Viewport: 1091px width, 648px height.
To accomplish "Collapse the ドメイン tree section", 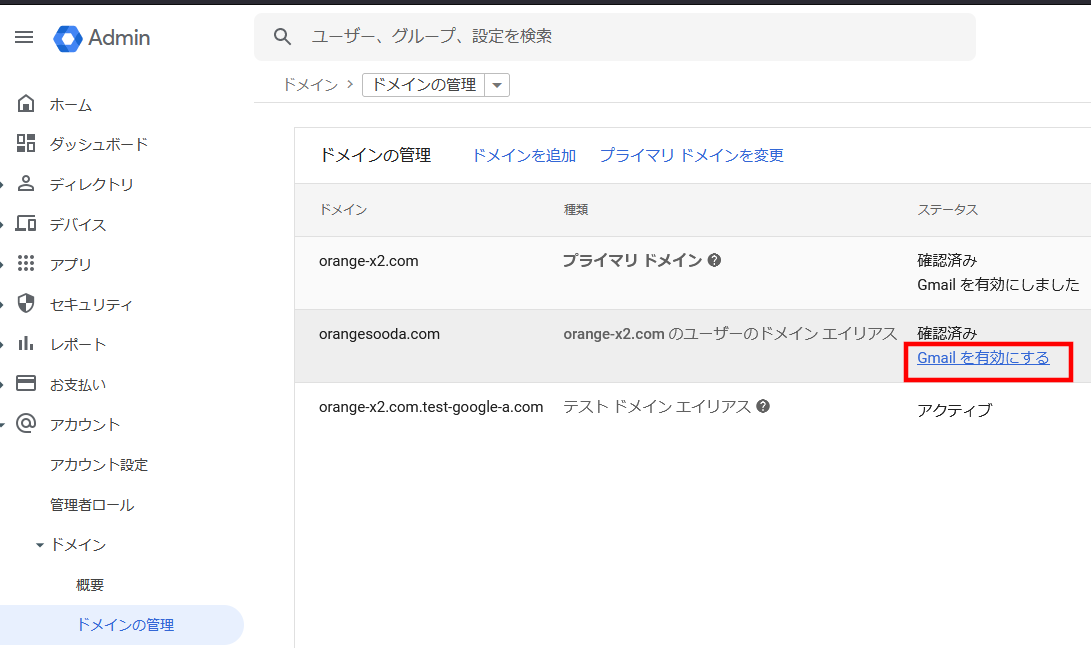I will pos(40,545).
